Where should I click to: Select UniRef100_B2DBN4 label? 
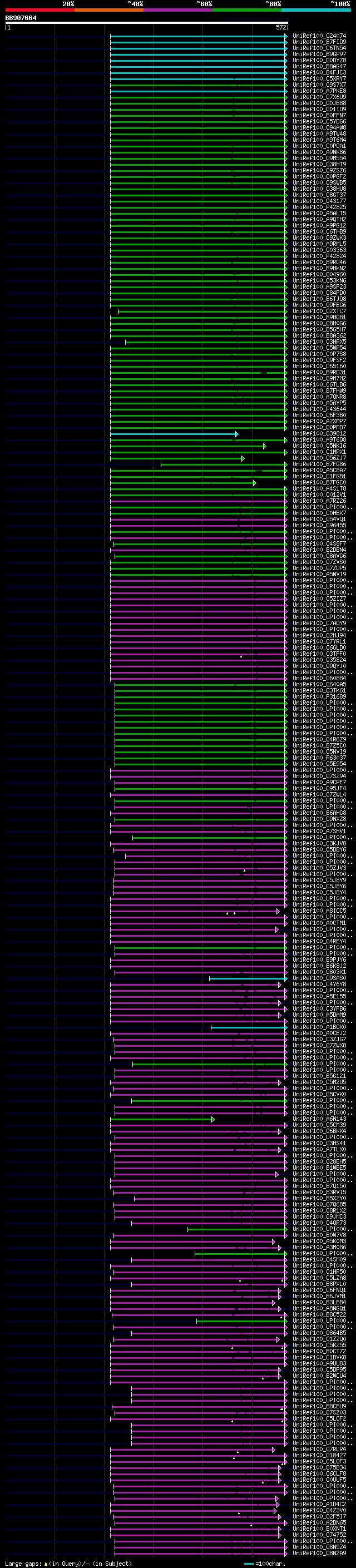[x=319, y=550]
